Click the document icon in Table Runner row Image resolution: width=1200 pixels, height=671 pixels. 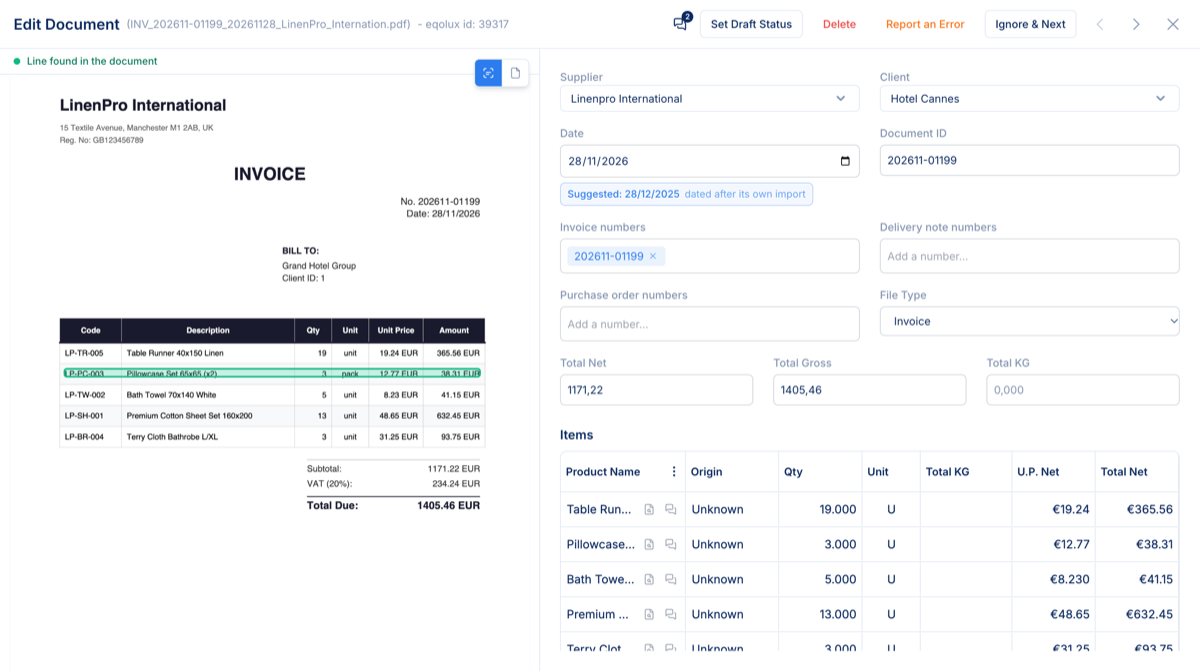pos(649,509)
